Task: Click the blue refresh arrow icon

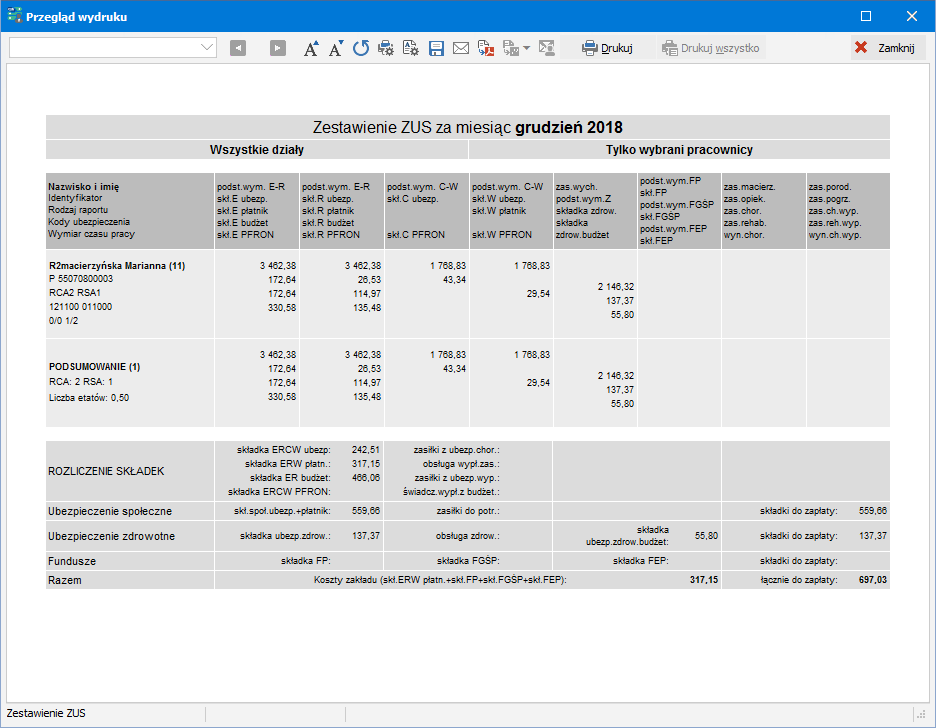Action: pos(360,48)
